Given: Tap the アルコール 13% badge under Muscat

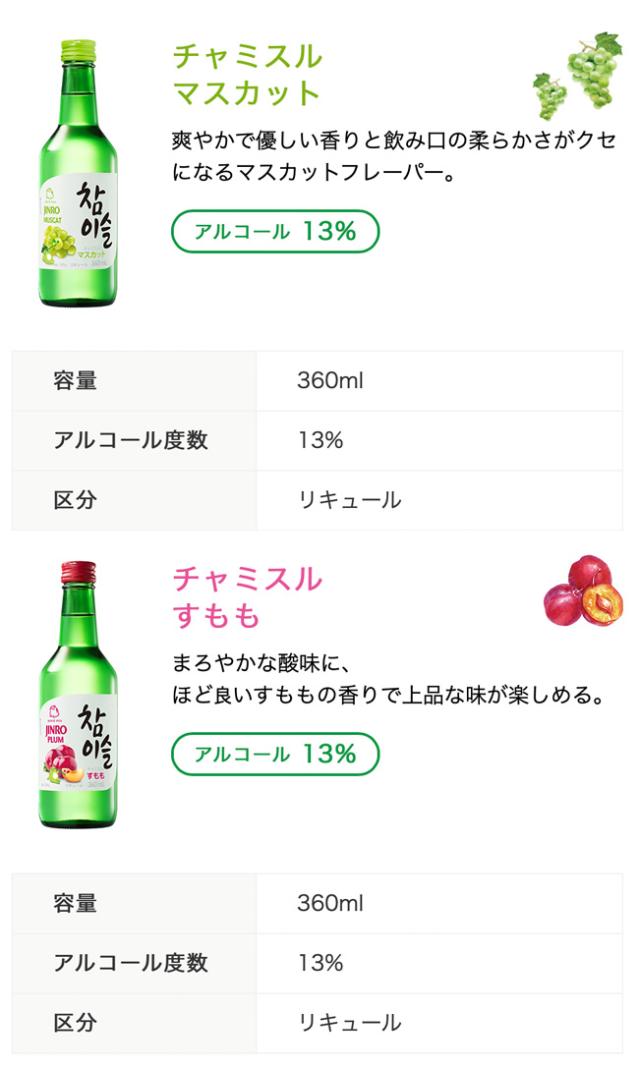Looking at the screenshot, I should point(275,231).
